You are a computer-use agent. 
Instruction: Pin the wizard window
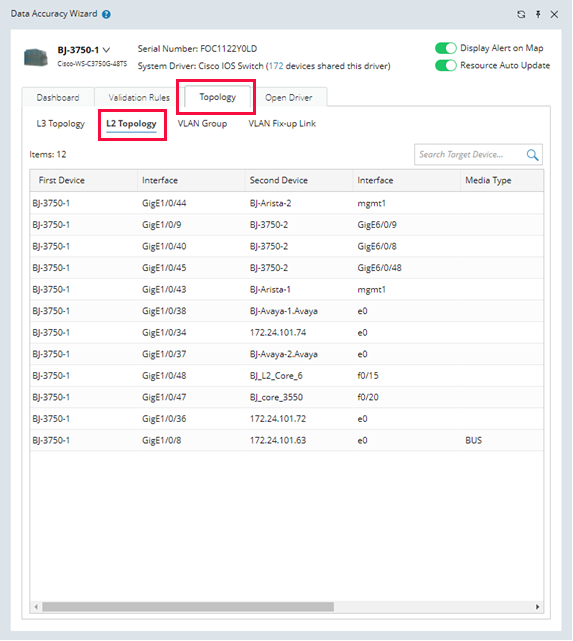coord(538,14)
